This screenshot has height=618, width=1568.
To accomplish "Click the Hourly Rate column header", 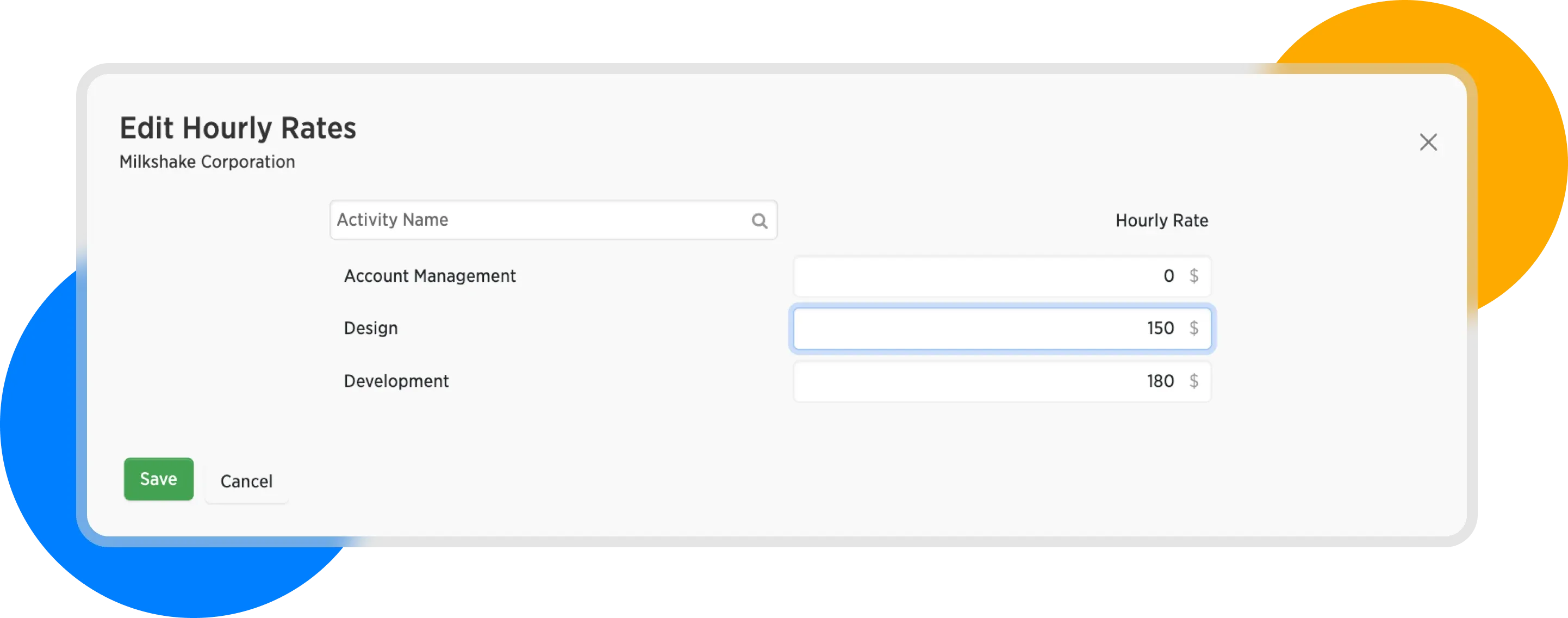I will pos(1161,221).
